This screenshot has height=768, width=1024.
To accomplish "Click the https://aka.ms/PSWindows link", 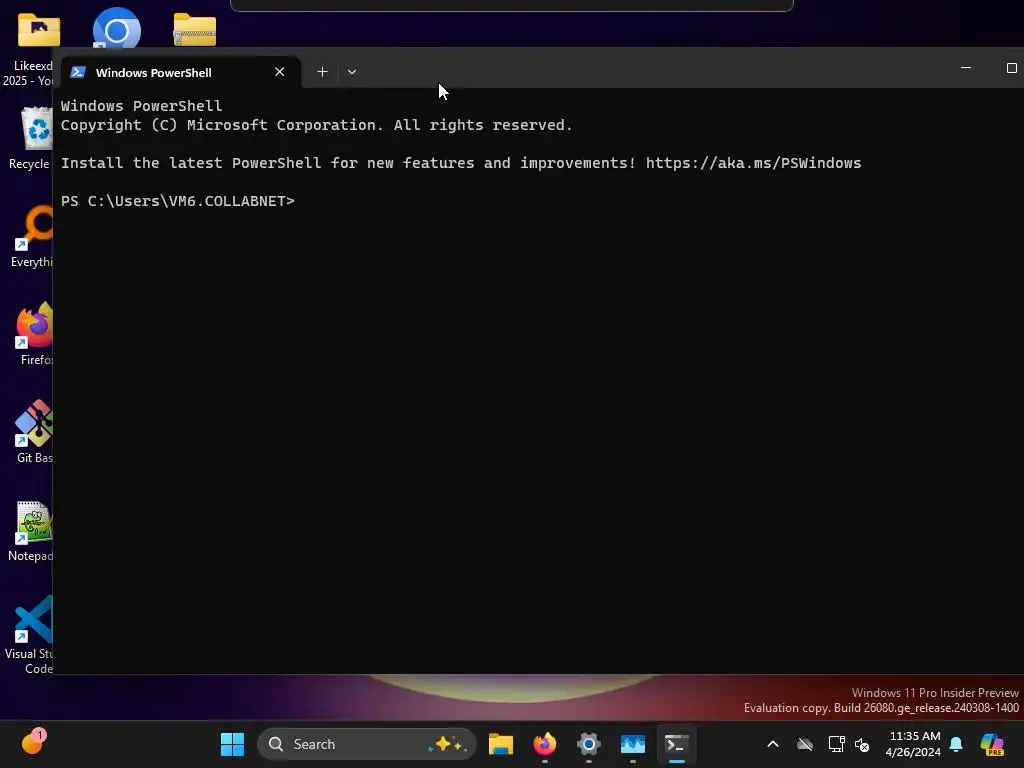I will coord(753,163).
